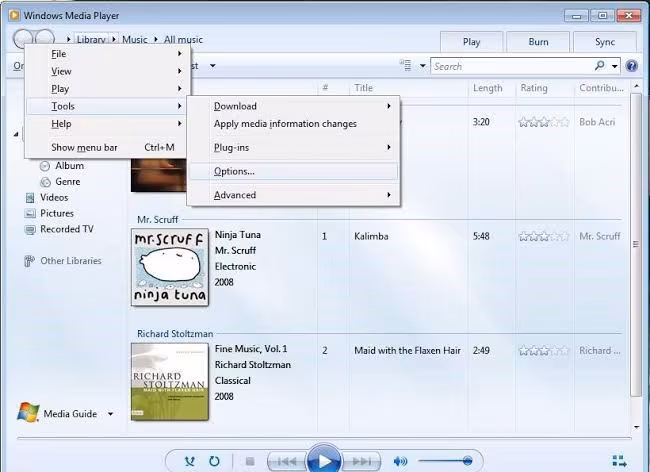Select the Ninja Tuna album cover
Viewport: 650px width, 472px height.
click(x=170, y=267)
